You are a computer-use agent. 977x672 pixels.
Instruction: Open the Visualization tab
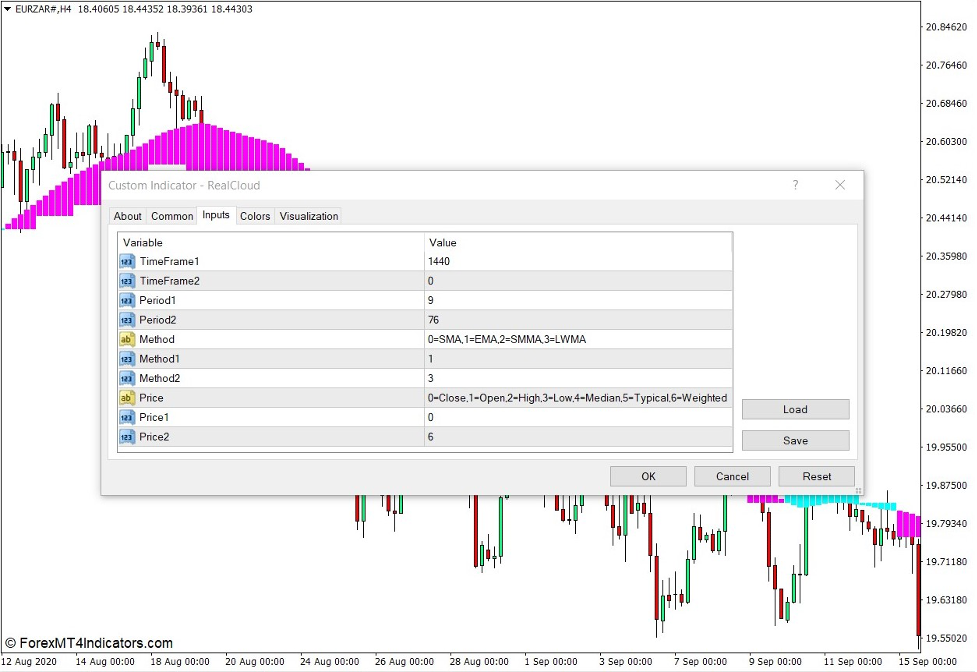(308, 215)
